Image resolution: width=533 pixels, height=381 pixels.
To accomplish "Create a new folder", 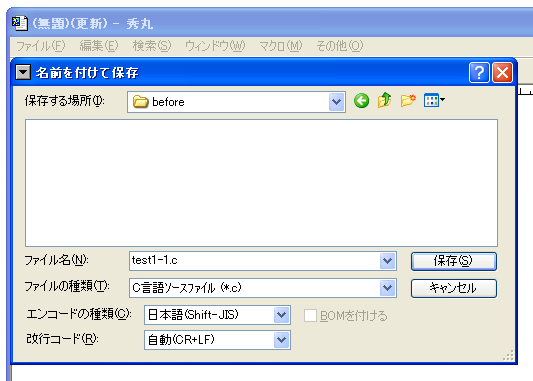I will 408,101.
